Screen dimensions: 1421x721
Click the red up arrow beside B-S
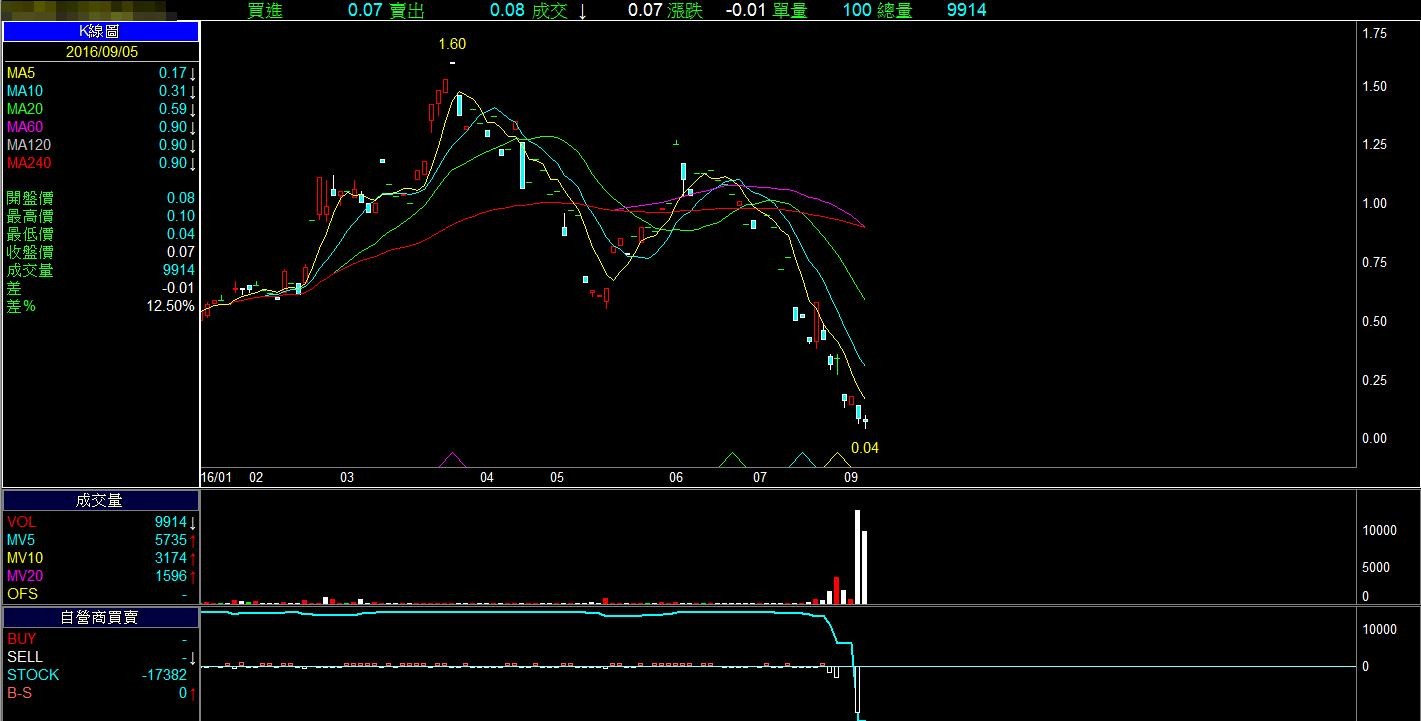(x=192, y=693)
